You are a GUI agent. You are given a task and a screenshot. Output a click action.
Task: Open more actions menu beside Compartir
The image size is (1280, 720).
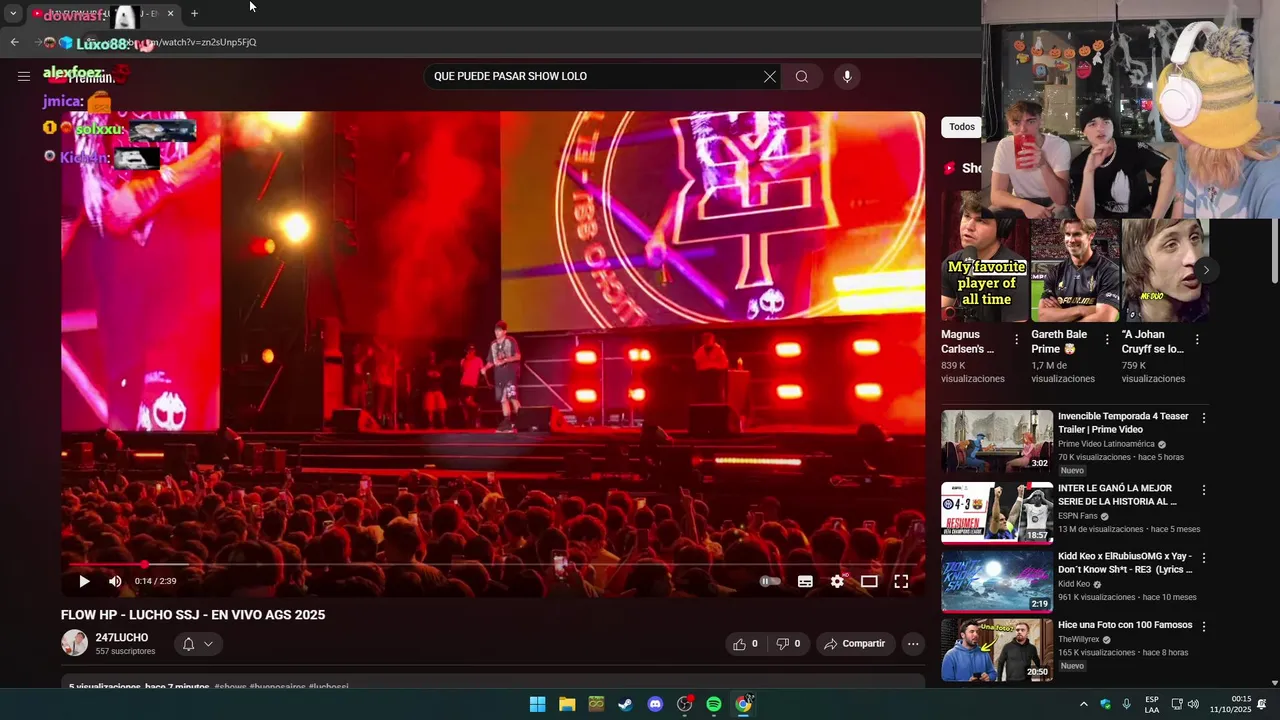point(913,644)
